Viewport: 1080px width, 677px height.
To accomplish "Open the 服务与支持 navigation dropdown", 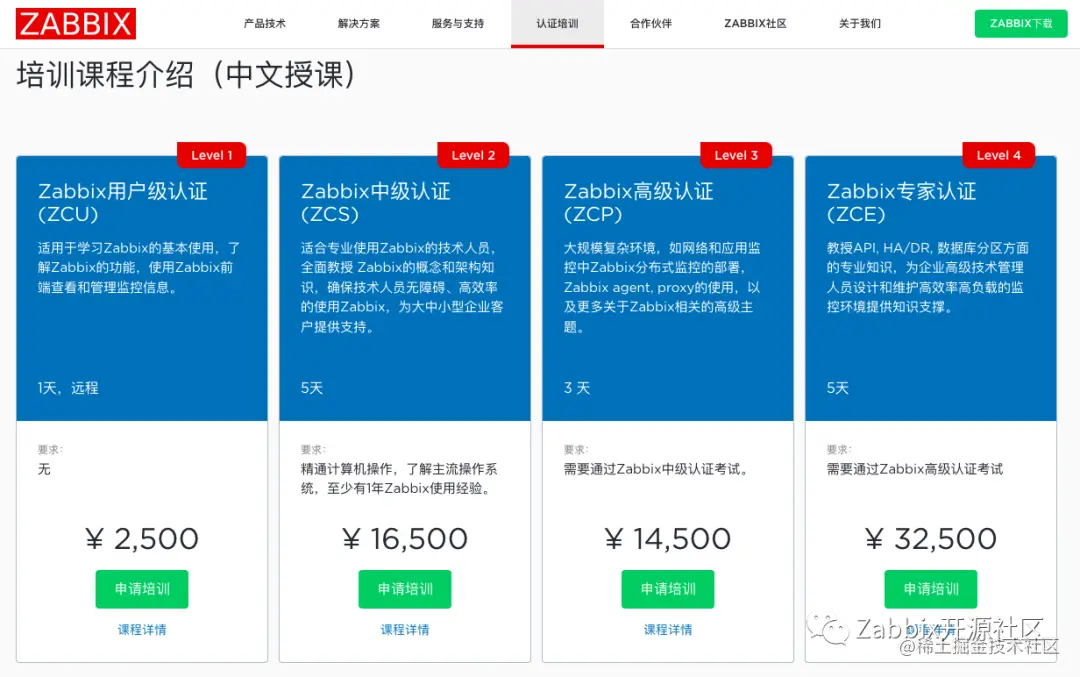I will 456,23.
